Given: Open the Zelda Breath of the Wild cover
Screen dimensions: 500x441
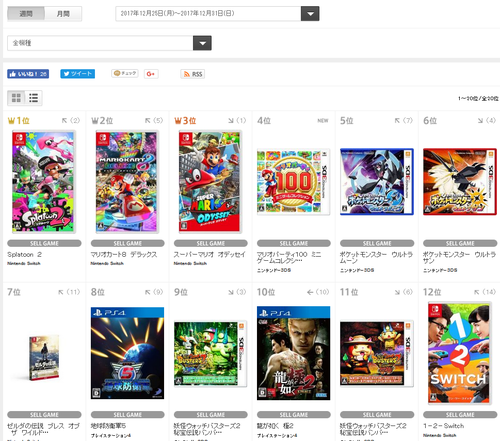Looking at the screenshot, I should click(44, 358).
